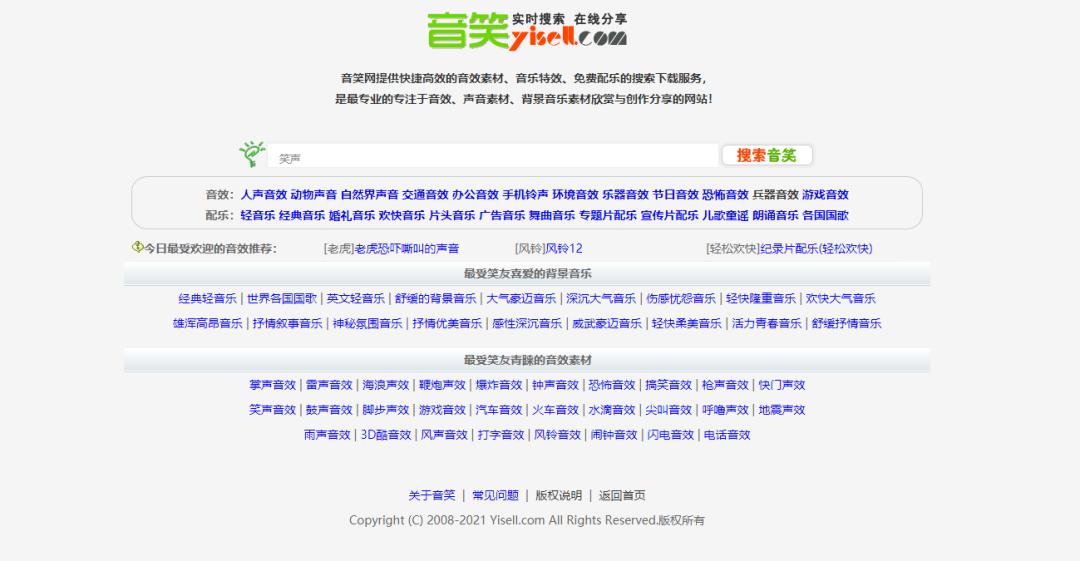Select the 轻音乐 music category

point(258,215)
